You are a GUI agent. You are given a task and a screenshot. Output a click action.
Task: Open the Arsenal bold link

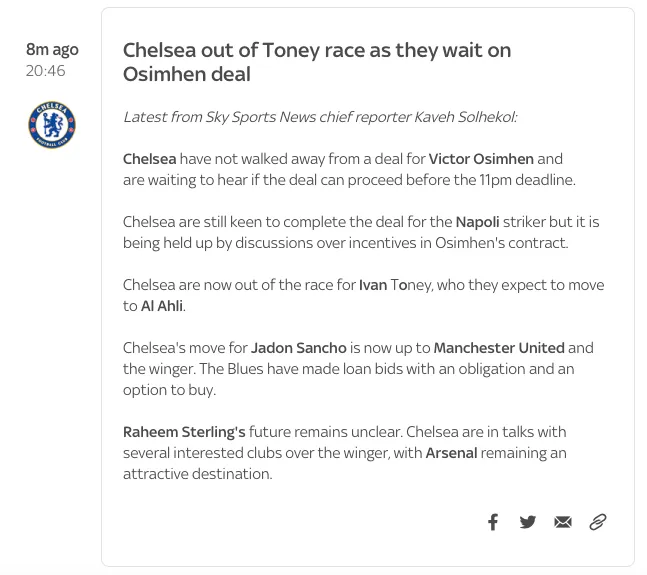tap(451, 453)
